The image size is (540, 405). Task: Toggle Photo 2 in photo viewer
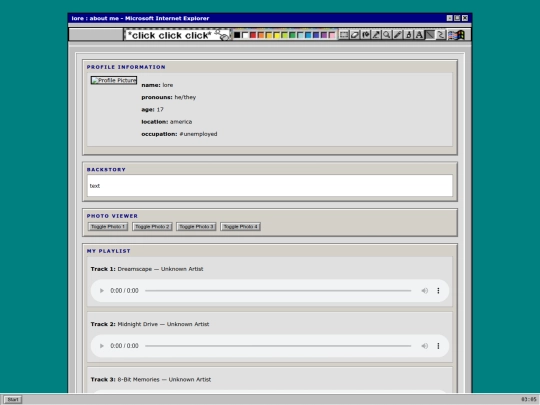pyautogui.click(x=152, y=227)
